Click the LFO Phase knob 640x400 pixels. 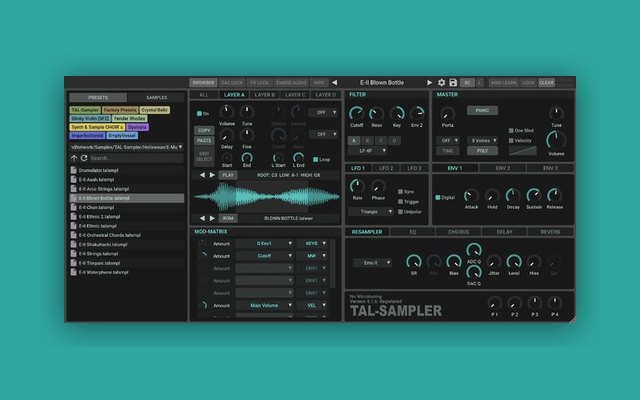click(x=378, y=187)
